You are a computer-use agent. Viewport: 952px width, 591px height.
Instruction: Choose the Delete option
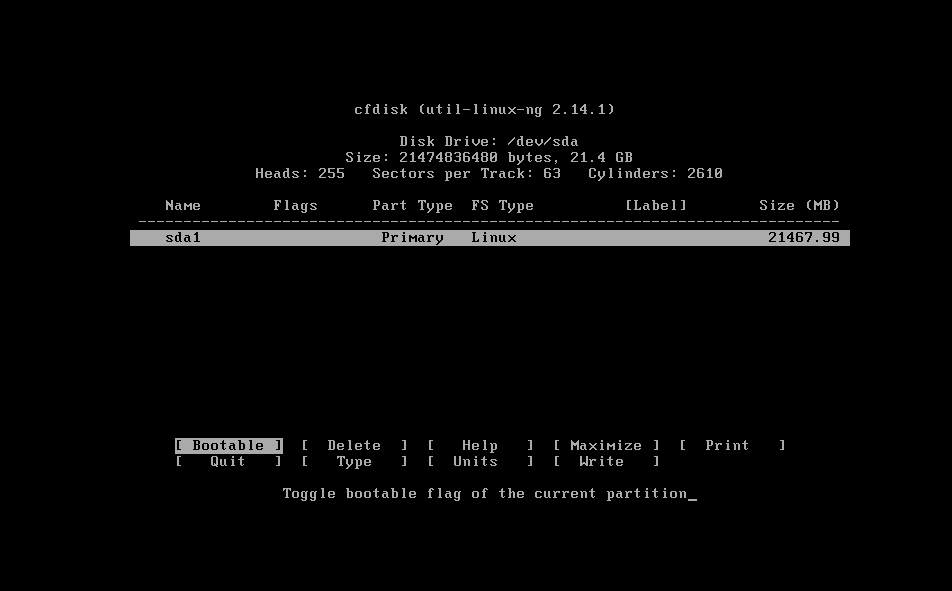pyautogui.click(x=355, y=446)
